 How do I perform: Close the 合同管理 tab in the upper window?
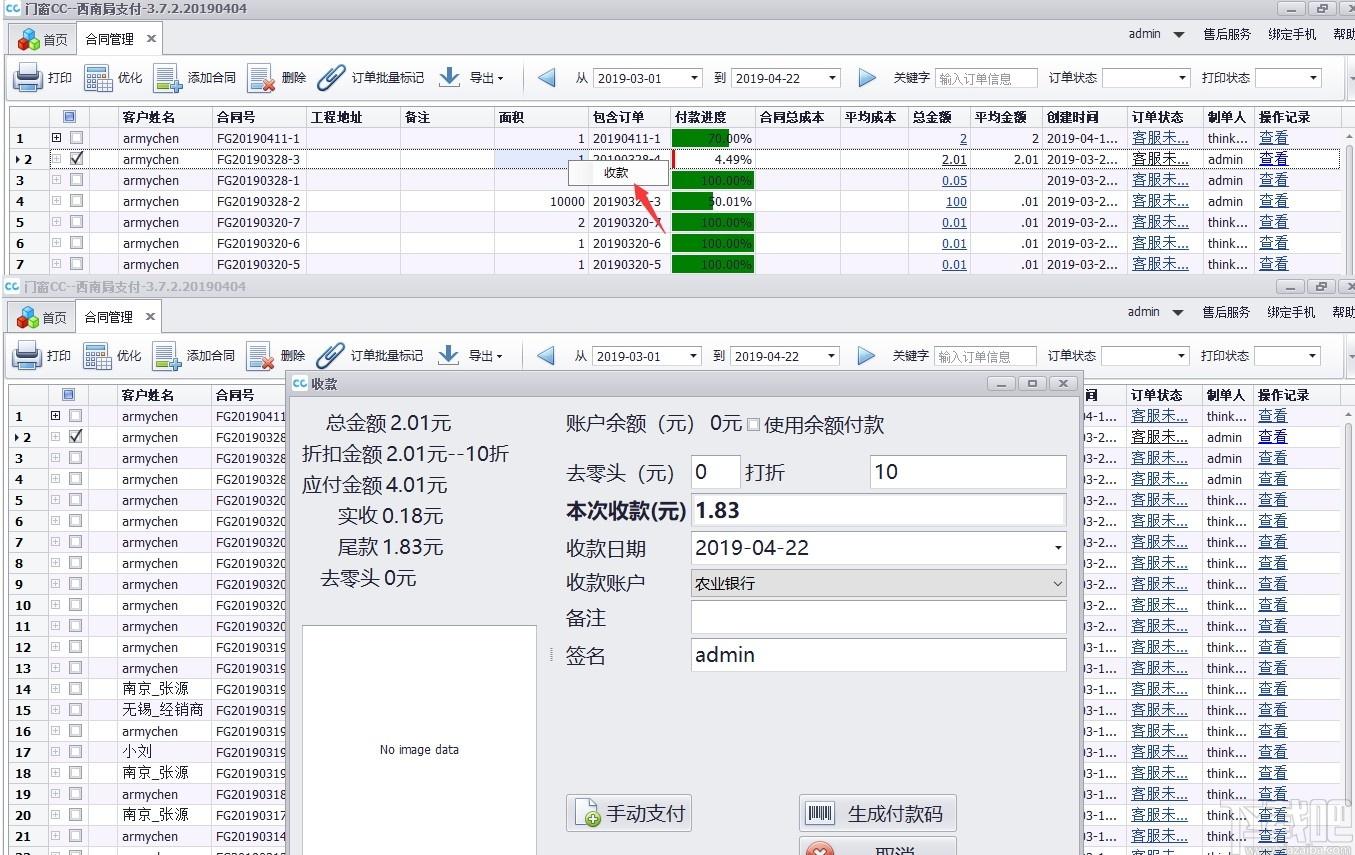click(151, 39)
